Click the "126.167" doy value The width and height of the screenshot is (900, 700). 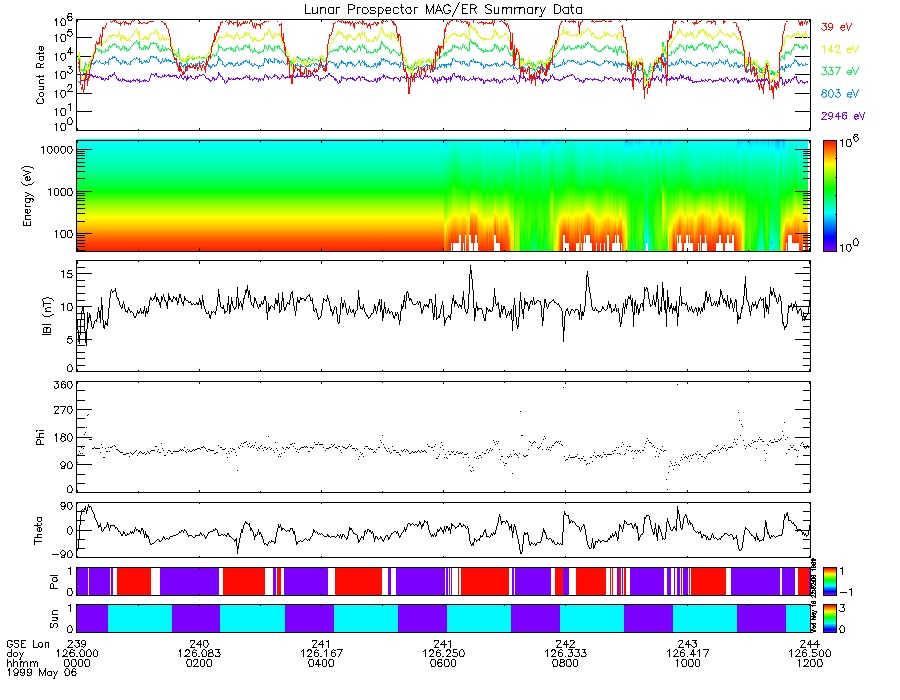[x=321, y=654]
